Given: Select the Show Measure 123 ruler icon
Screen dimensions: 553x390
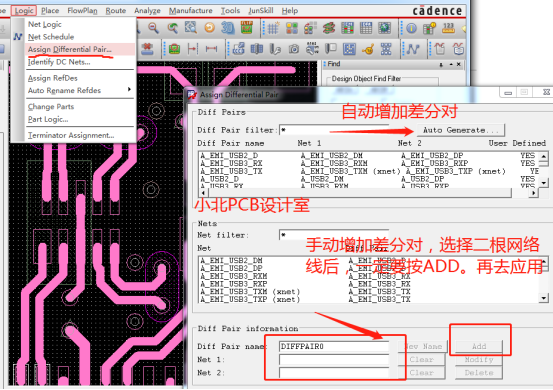Looking at the screenshot, I should 448,28.
